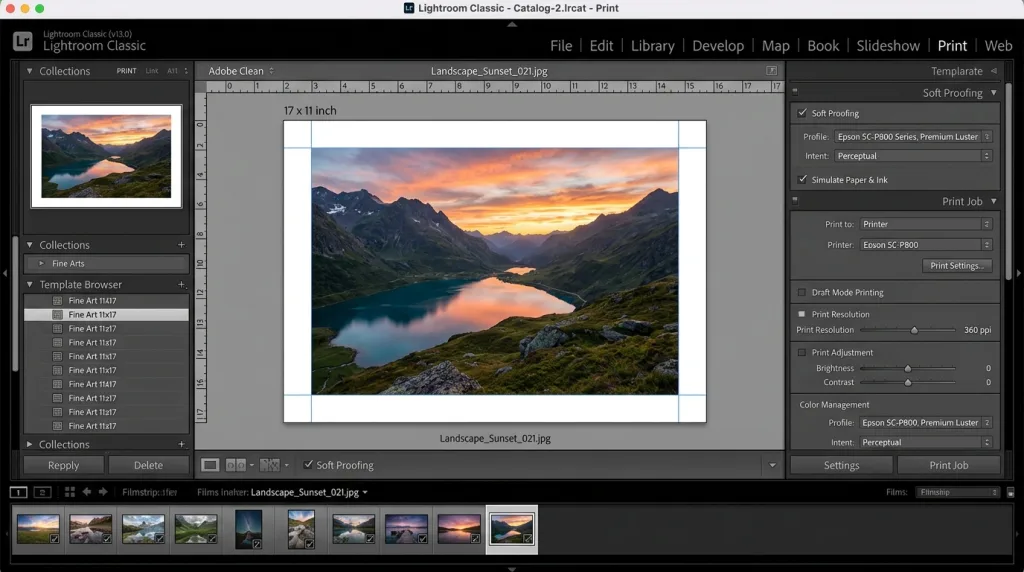Open the Adobe Clean dropdown
This screenshot has height=572, width=1024.
241,71
